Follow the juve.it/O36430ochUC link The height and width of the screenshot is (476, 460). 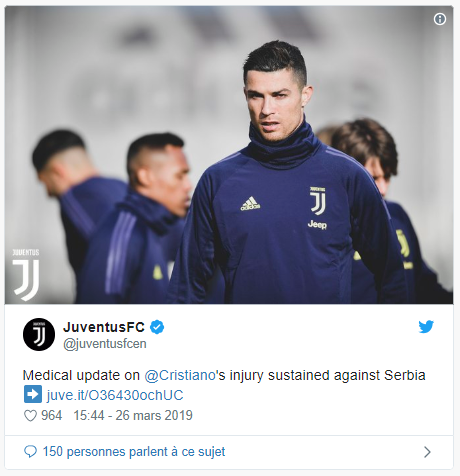click(x=115, y=395)
